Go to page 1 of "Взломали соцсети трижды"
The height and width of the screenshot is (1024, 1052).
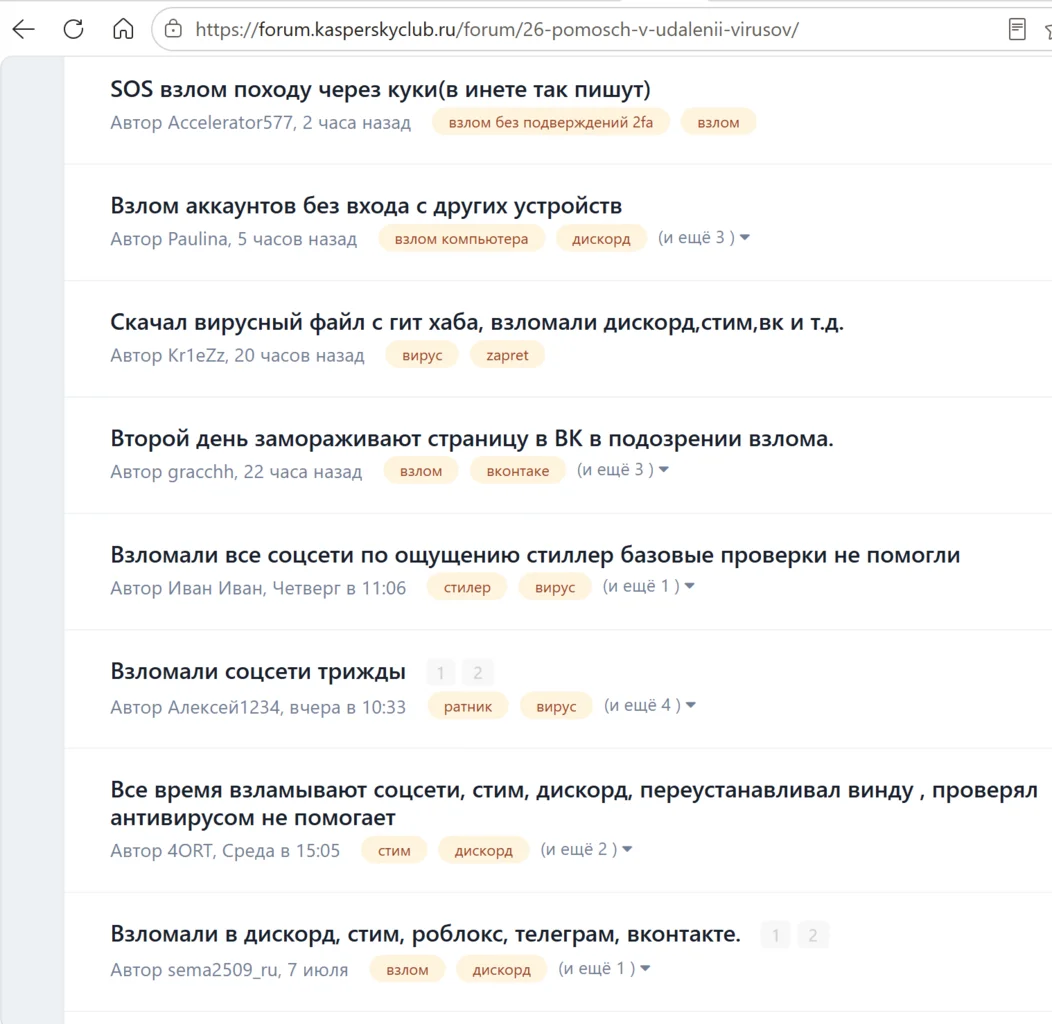tap(440, 672)
